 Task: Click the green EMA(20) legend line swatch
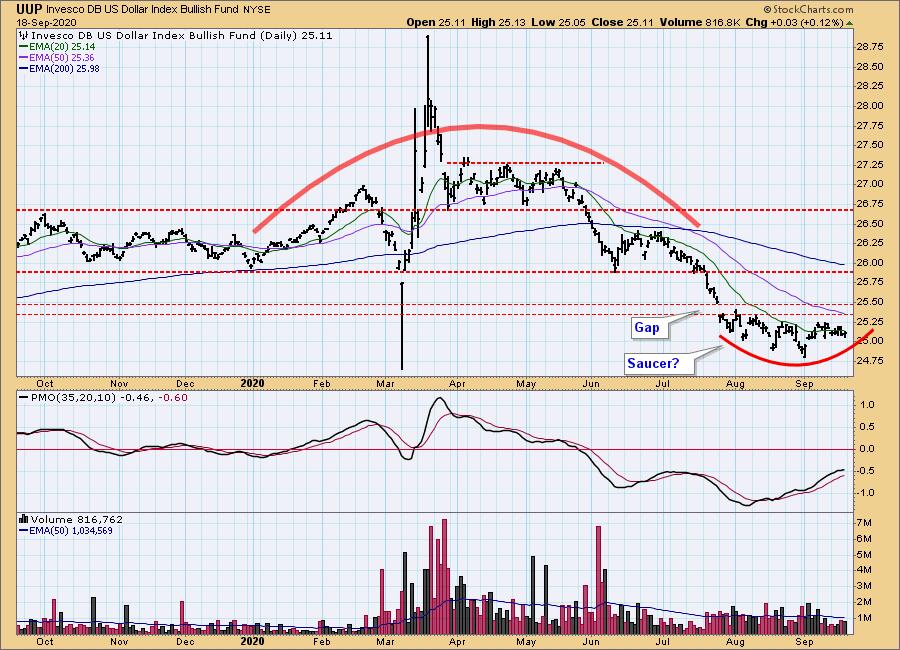[x=24, y=47]
